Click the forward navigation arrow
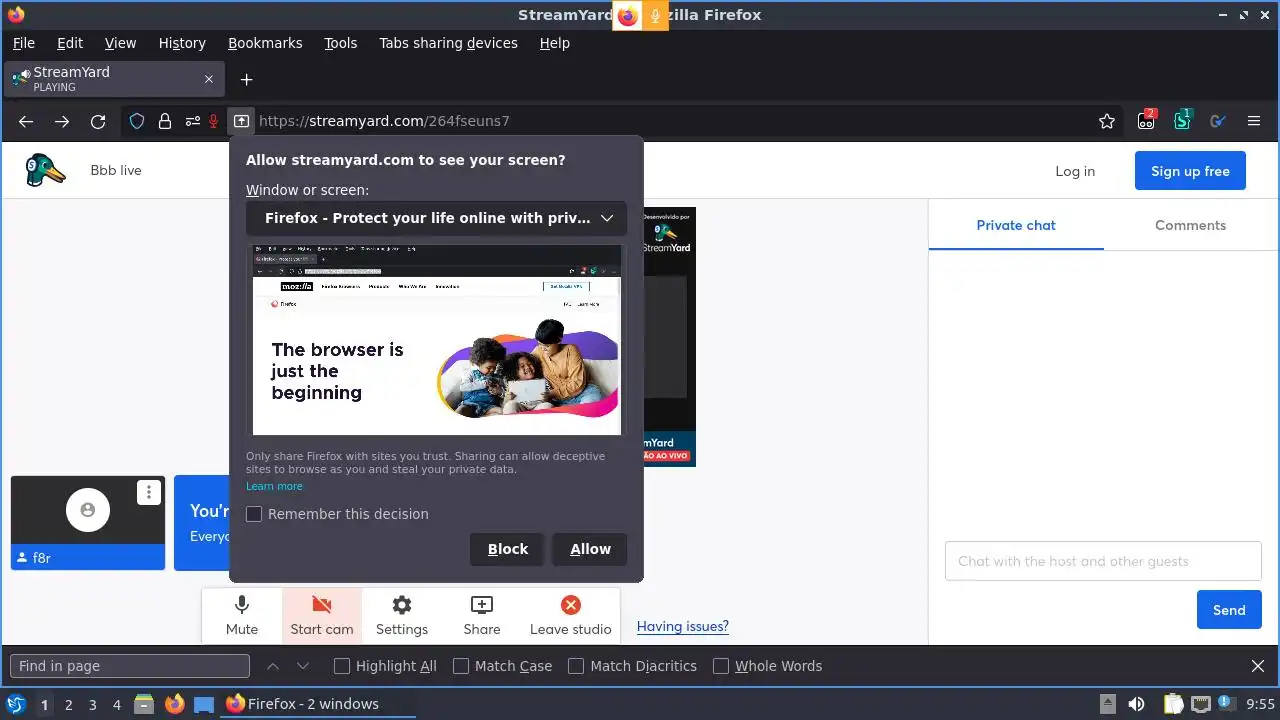Screen dimensions: 1280x720 [x=62, y=121]
